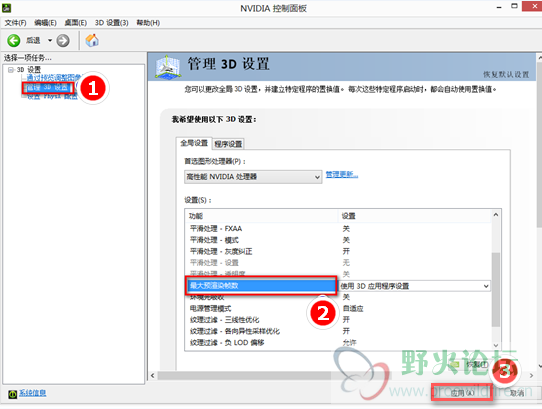
Task: Click the 自适应 value for power management
Action: click(353, 308)
